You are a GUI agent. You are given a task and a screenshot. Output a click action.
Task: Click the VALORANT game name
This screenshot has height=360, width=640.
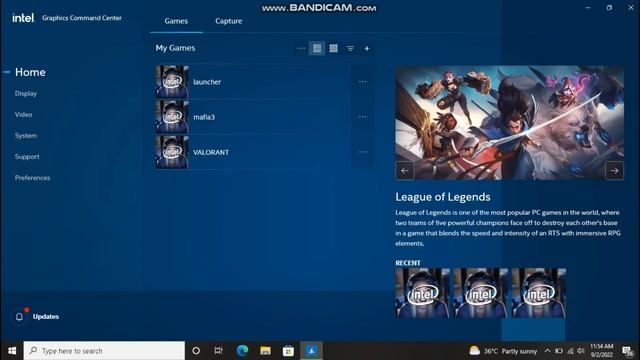(x=211, y=152)
